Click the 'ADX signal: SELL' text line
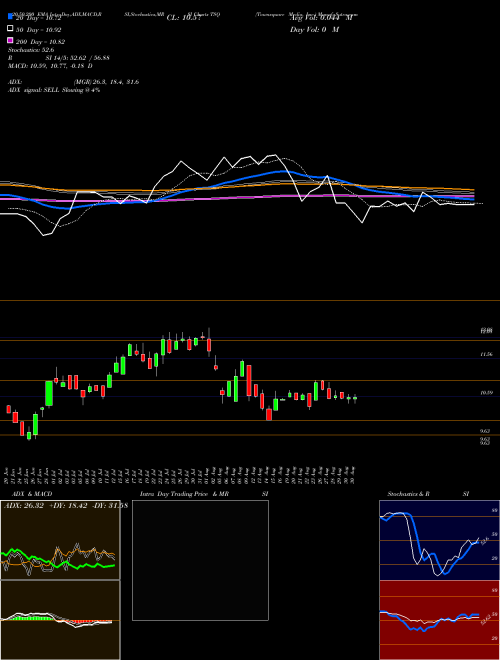Screen dimensions: 500x660 [54, 90]
